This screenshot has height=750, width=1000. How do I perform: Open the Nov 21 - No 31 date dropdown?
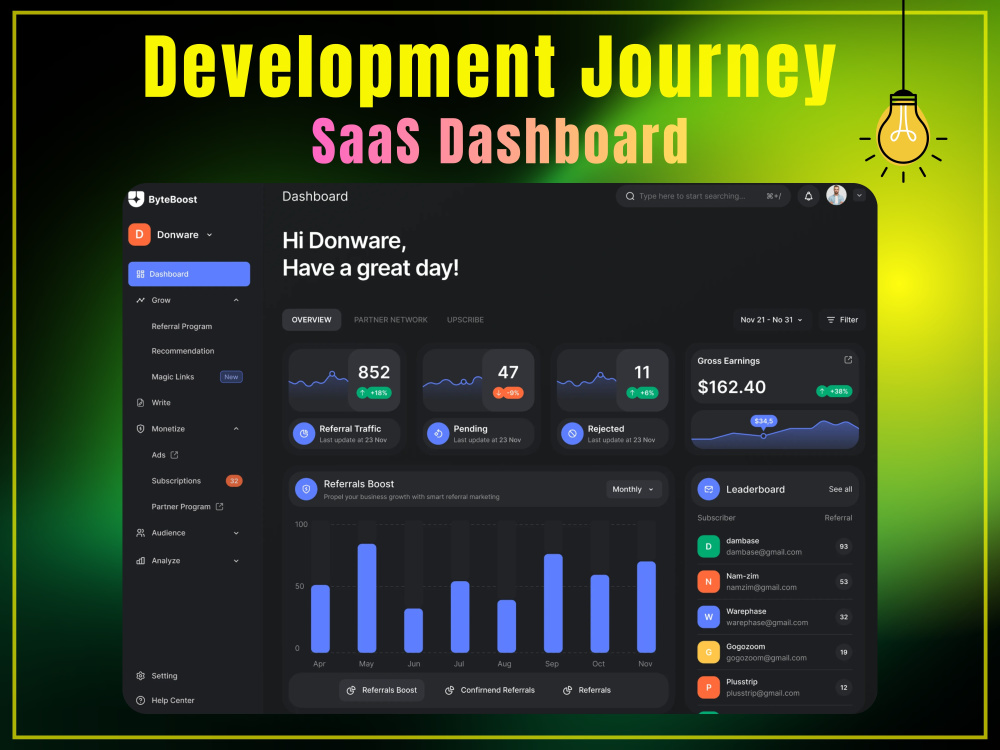point(772,320)
